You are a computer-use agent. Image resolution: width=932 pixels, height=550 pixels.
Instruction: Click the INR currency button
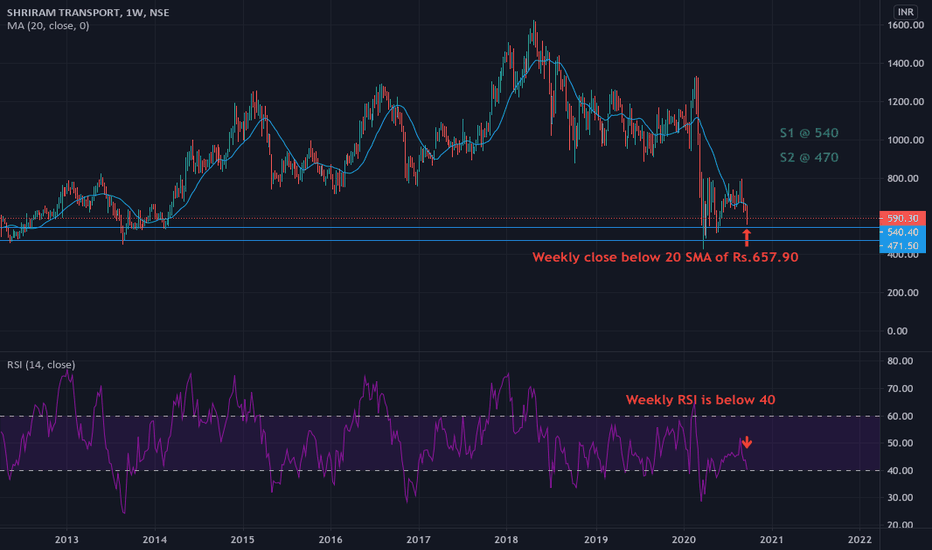905,12
